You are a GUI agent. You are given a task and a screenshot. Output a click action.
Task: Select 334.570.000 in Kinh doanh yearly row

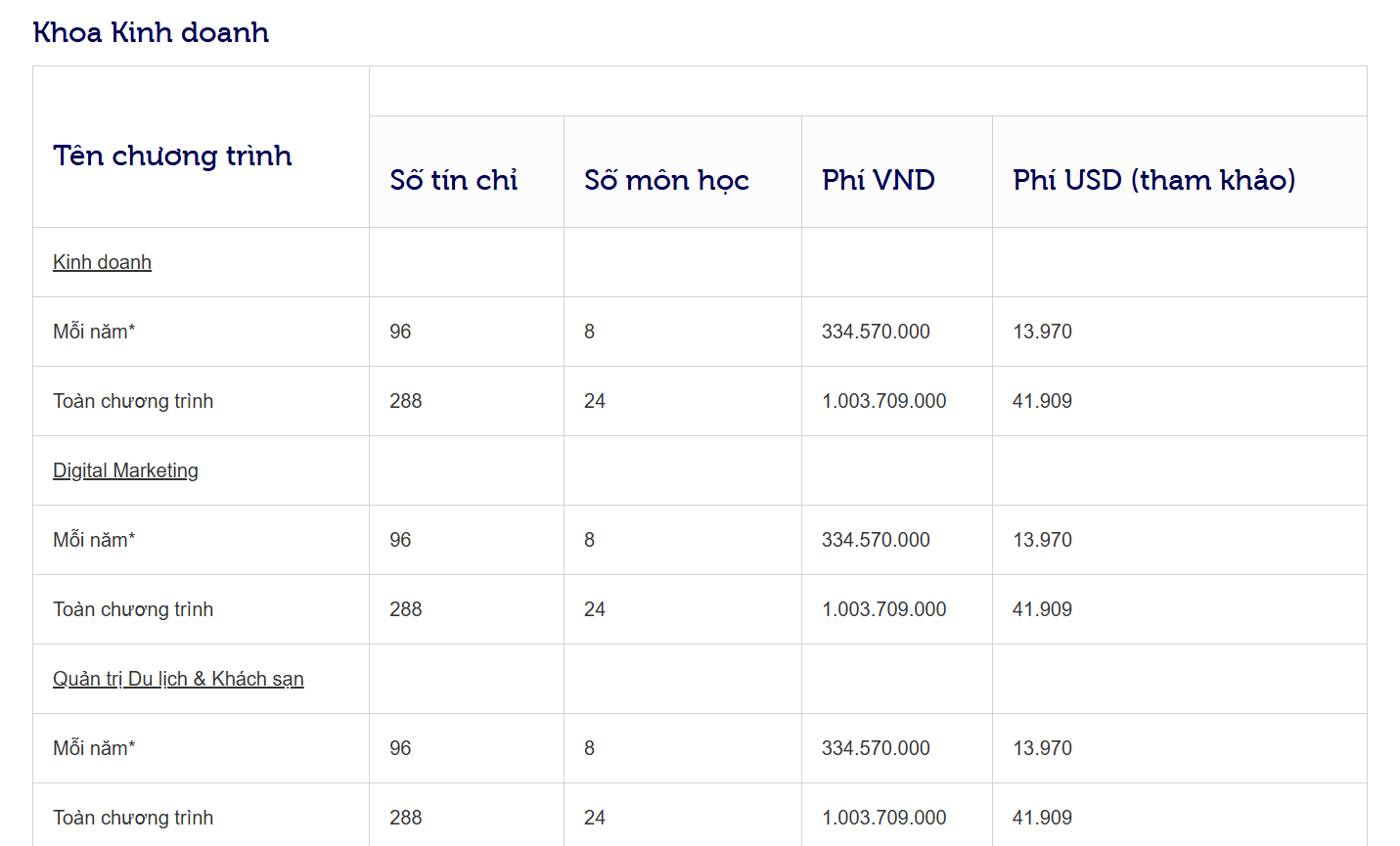pos(876,332)
